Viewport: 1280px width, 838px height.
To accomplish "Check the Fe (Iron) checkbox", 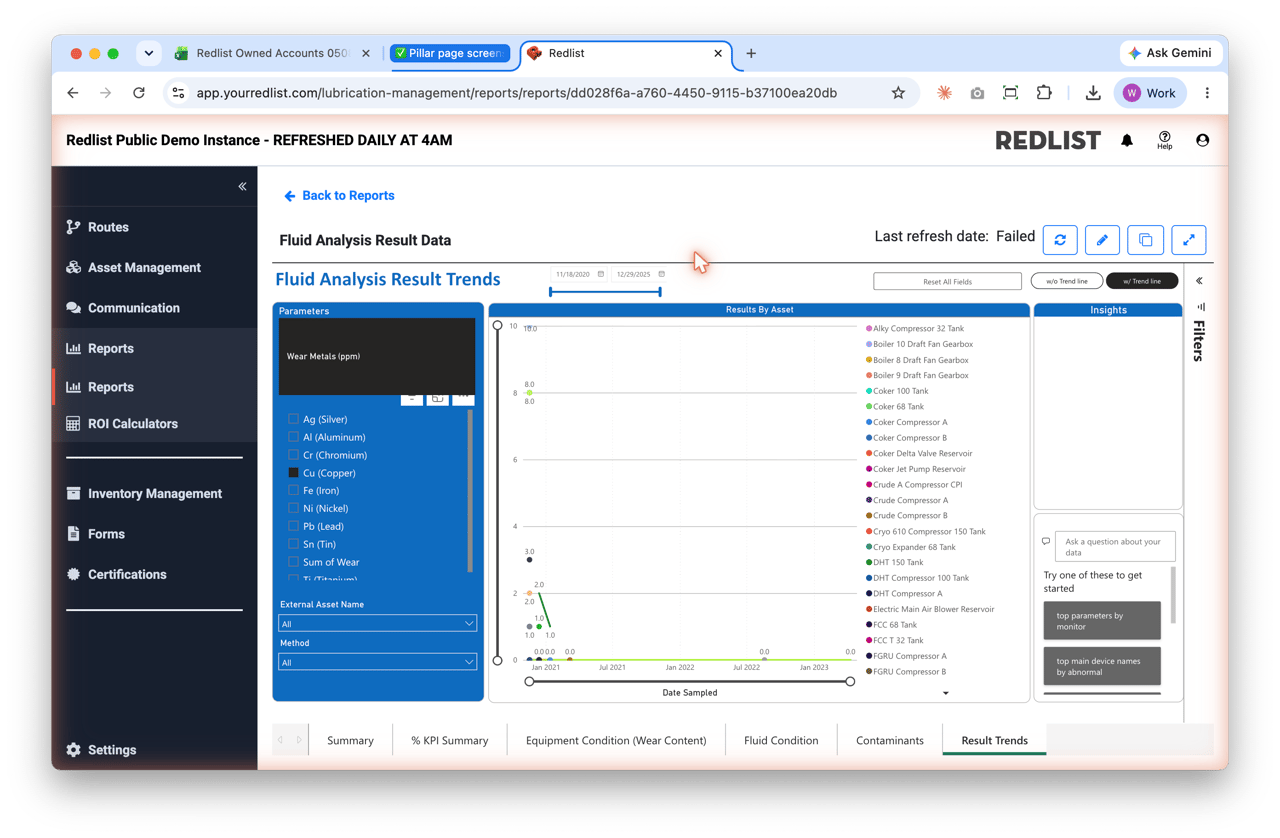I will 293,491.
